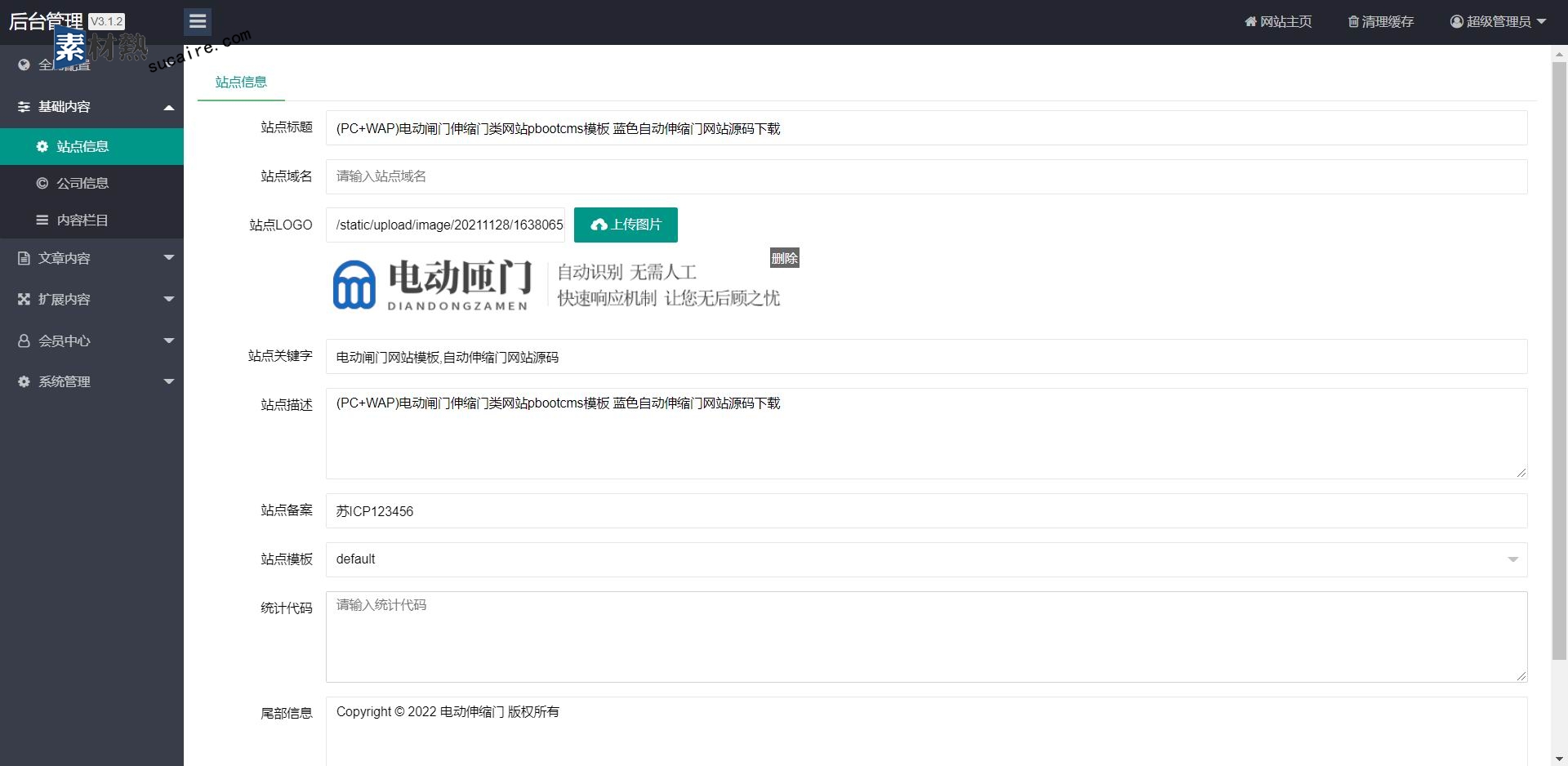Click the scrollbar up arrow
1568x766 pixels.
(x=1559, y=54)
